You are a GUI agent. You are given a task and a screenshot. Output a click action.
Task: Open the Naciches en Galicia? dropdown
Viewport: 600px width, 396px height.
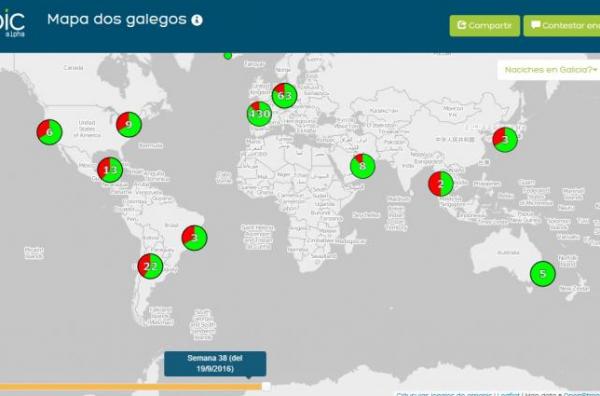[549, 70]
